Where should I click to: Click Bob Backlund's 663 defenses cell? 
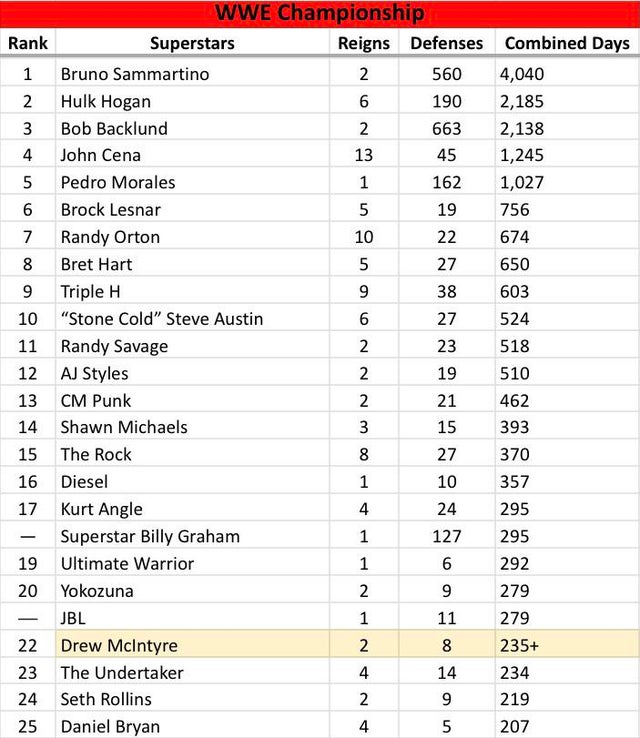point(446,128)
